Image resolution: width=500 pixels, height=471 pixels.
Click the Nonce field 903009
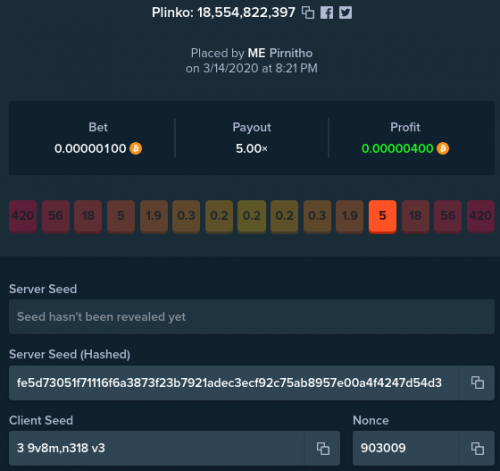406,448
